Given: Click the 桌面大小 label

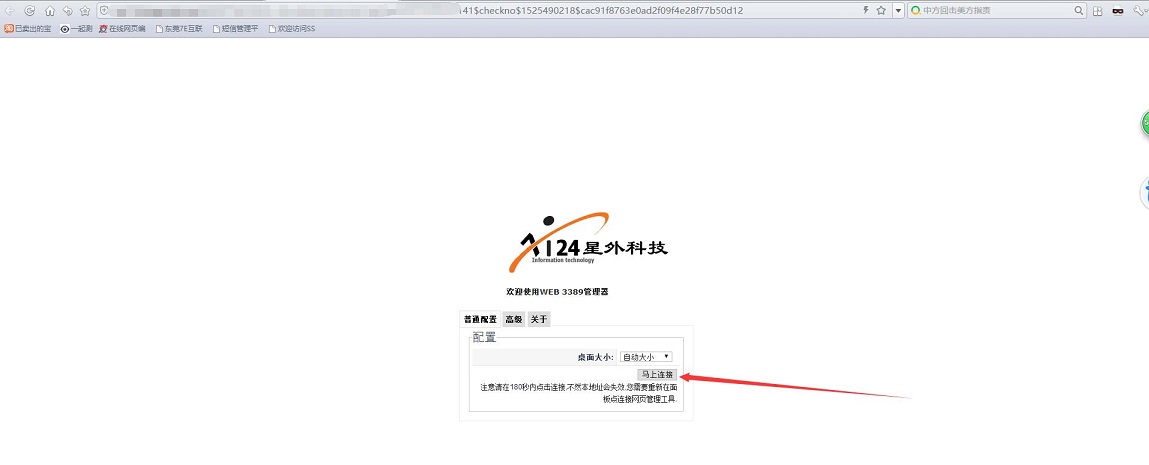Looking at the screenshot, I should 595,357.
